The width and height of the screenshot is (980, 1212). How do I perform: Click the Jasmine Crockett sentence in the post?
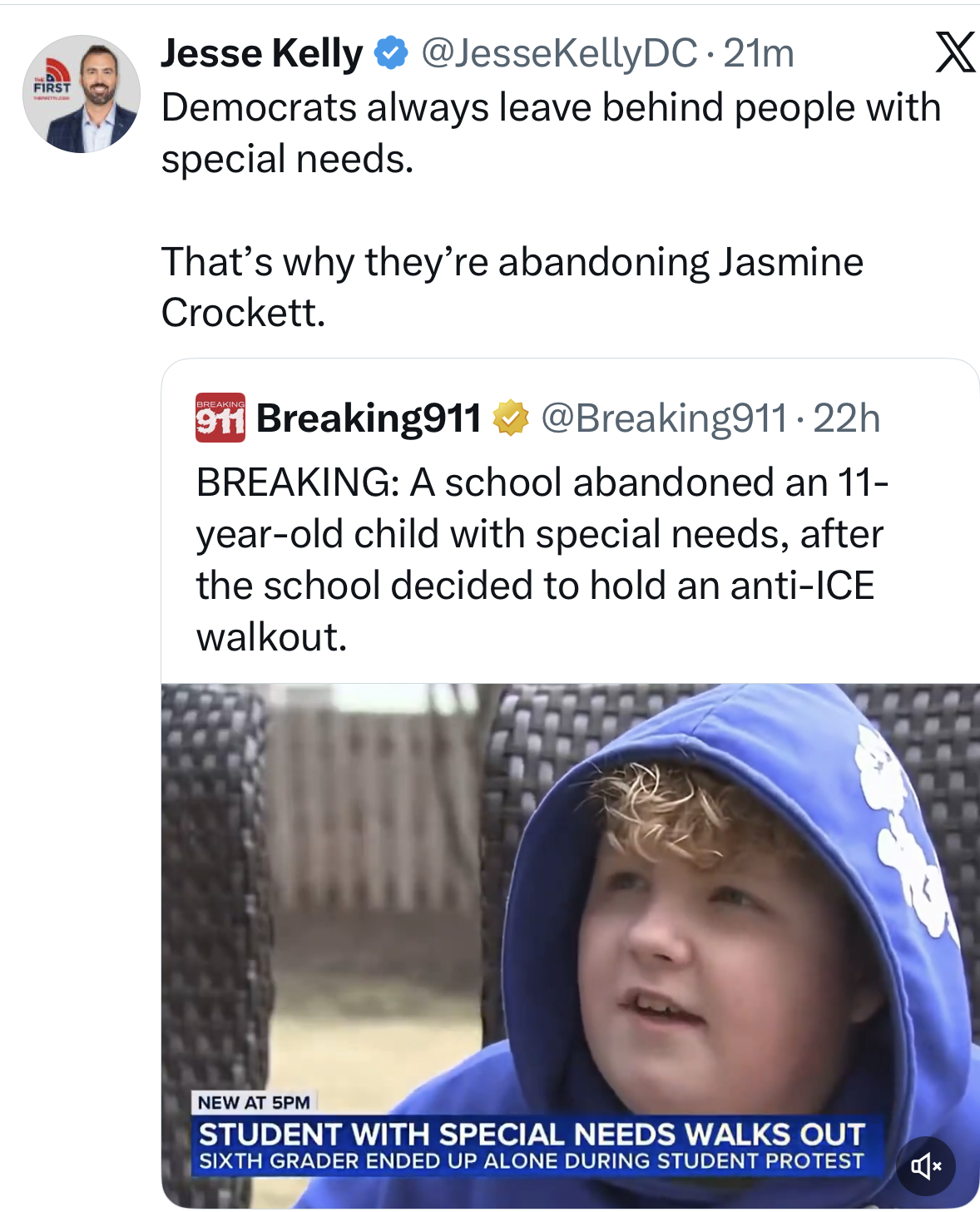[512, 287]
